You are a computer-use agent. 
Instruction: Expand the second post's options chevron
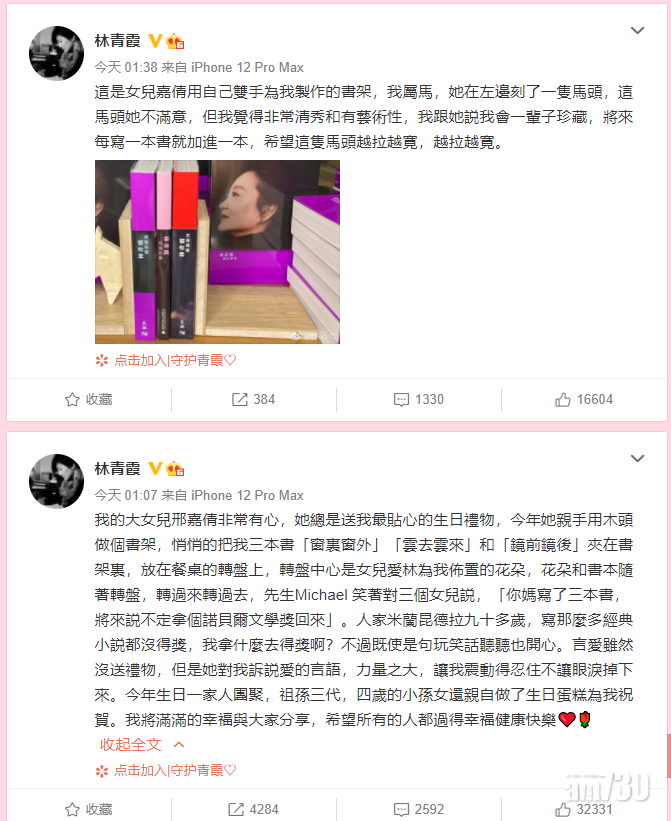click(637, 458)
